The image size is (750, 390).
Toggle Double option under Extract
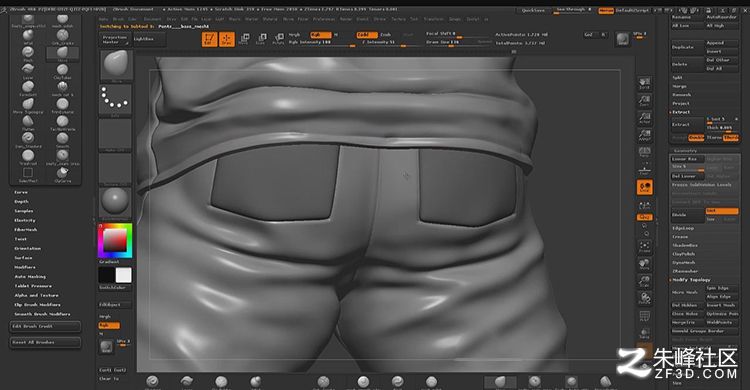tap(696, 138)
